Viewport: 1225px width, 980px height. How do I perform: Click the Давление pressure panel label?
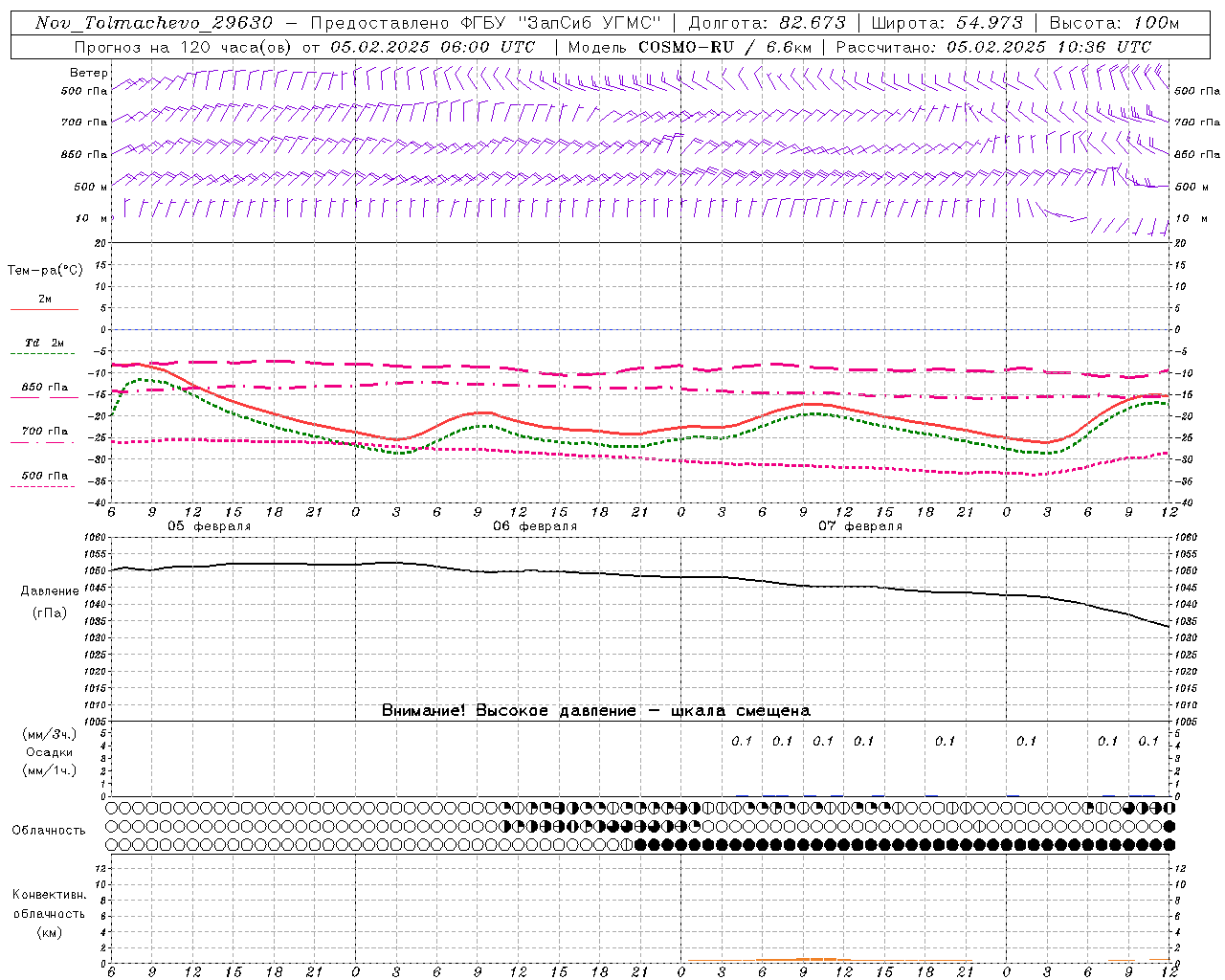point(50,590)
